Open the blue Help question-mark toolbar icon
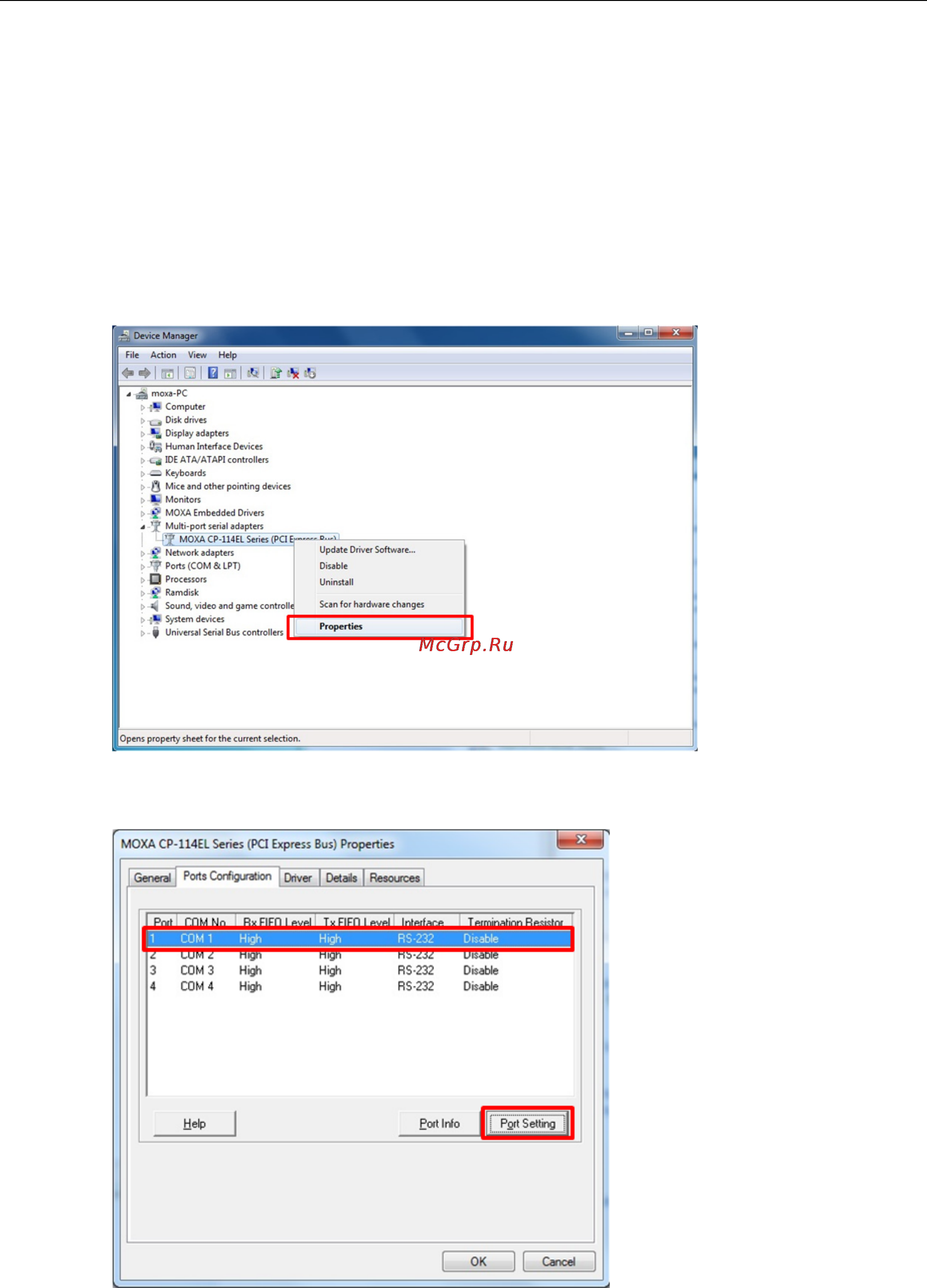This screenshot has height=1288, width=927. (213, 373)
